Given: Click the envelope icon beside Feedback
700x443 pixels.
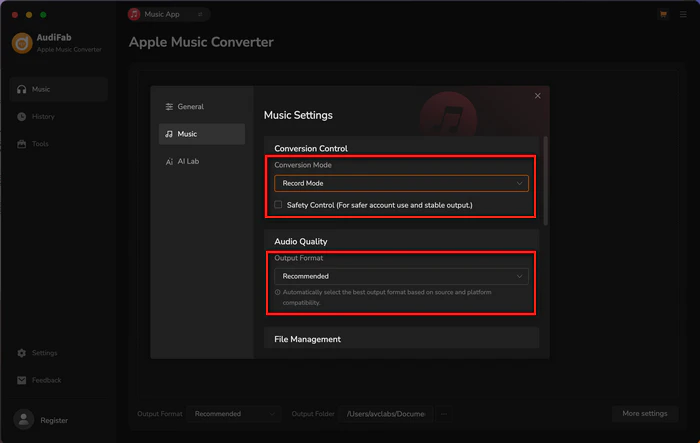Looking at the screenshot, I should pos(21,380).
